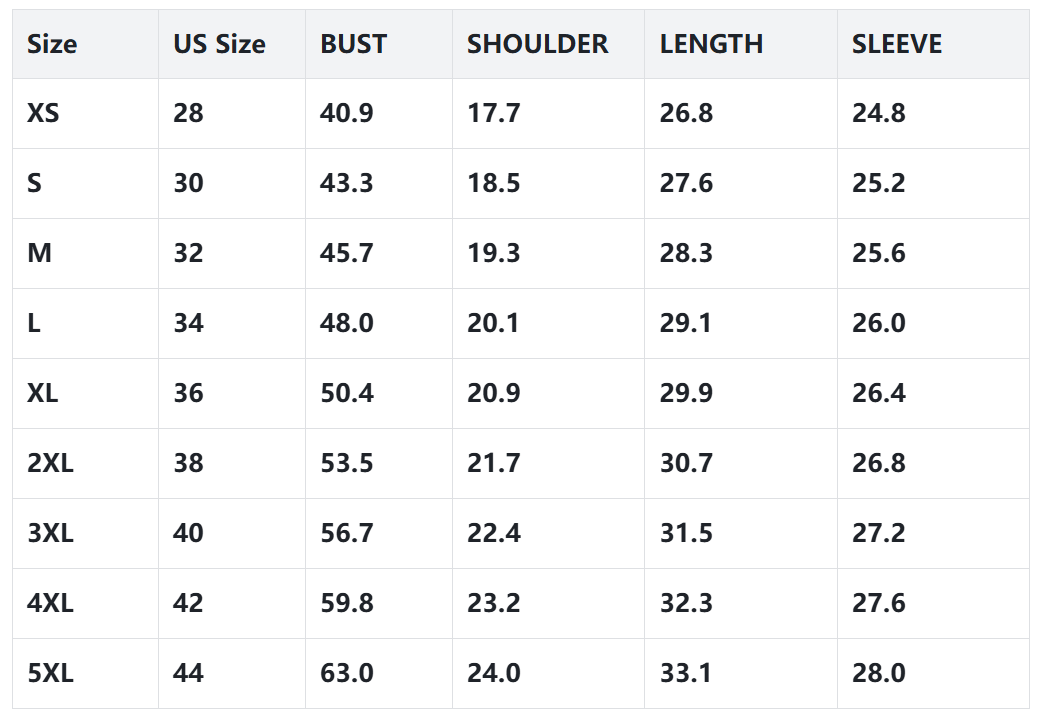Image resolution: width=1040 pixels, height=717 pixels.
Task: Select sleeve value 28.0 for 5XL
Action: [878, 673]
